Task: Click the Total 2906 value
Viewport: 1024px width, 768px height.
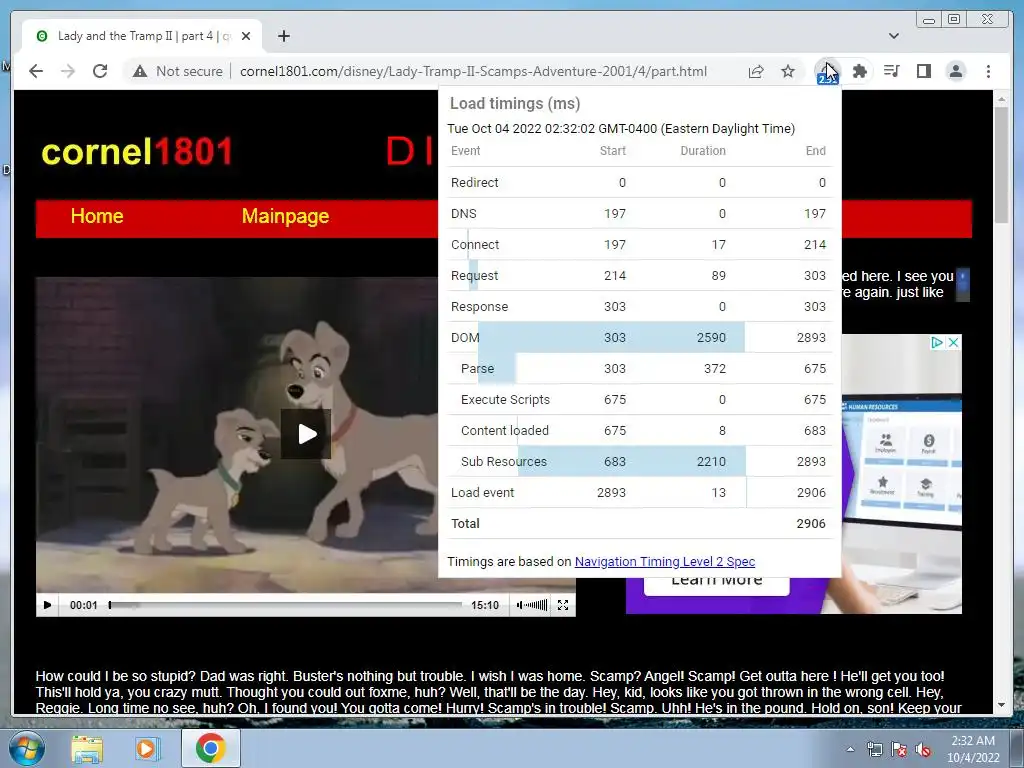Action: click(811, 524)
